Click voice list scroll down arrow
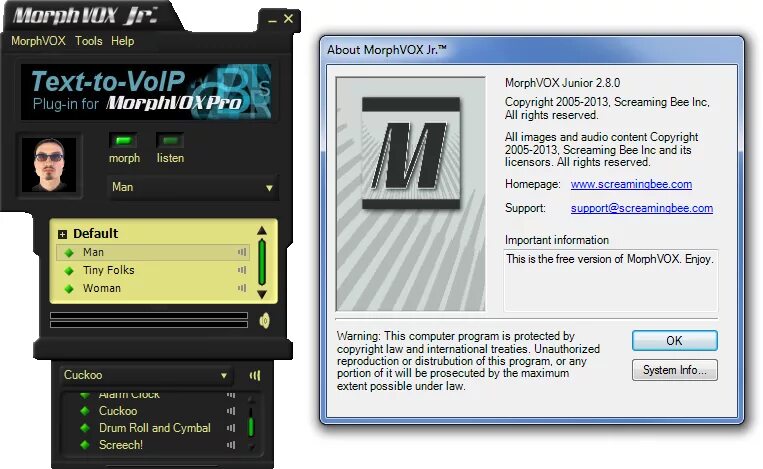The height and width of the screenshot is (469, 763). click(x=262, y=294)
